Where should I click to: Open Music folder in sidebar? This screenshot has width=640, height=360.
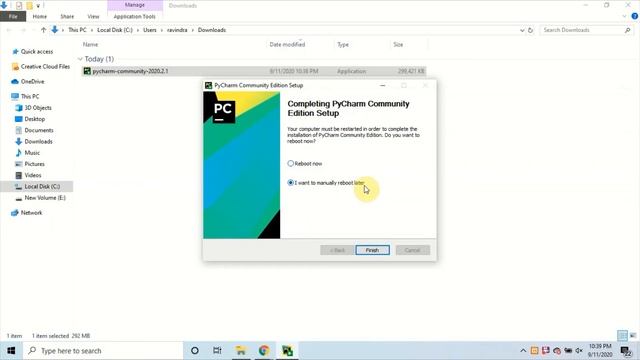[x=32, y=153]
